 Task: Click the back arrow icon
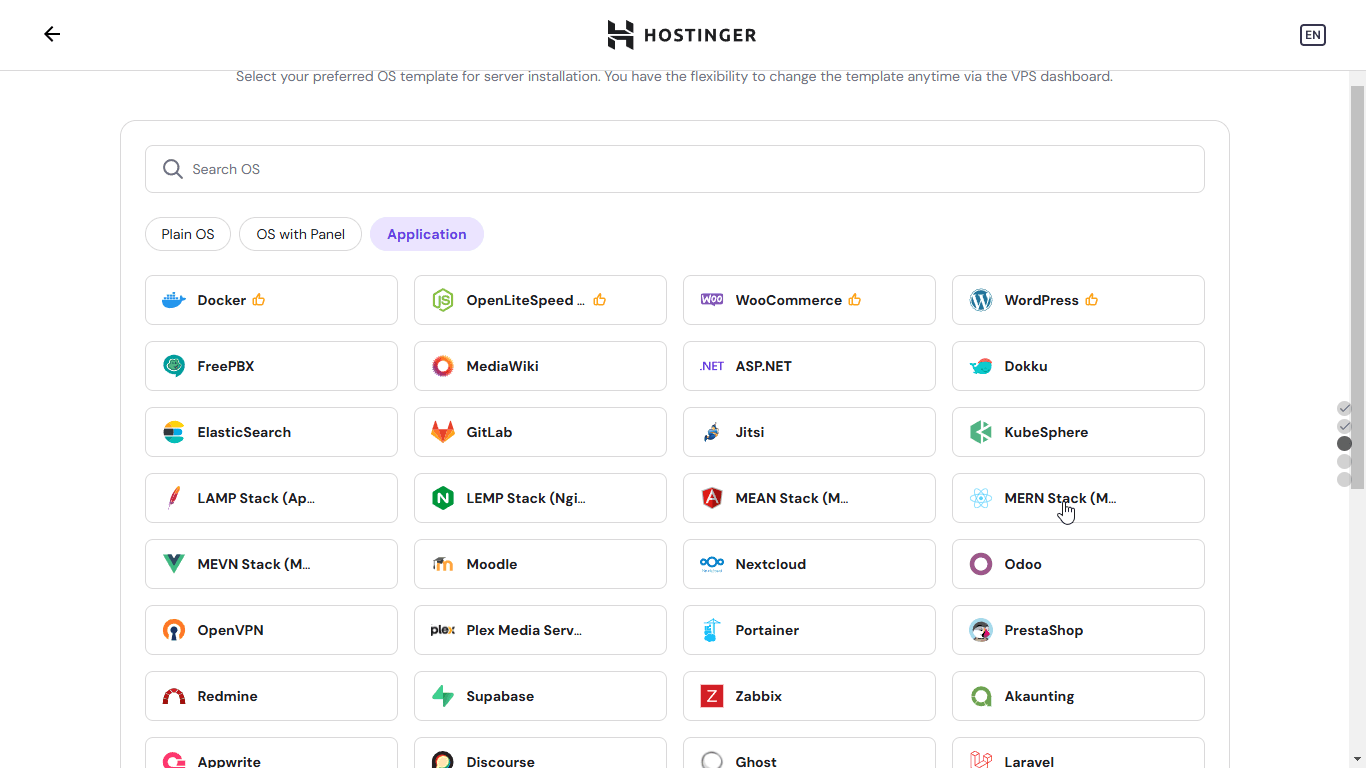[52, 34]
